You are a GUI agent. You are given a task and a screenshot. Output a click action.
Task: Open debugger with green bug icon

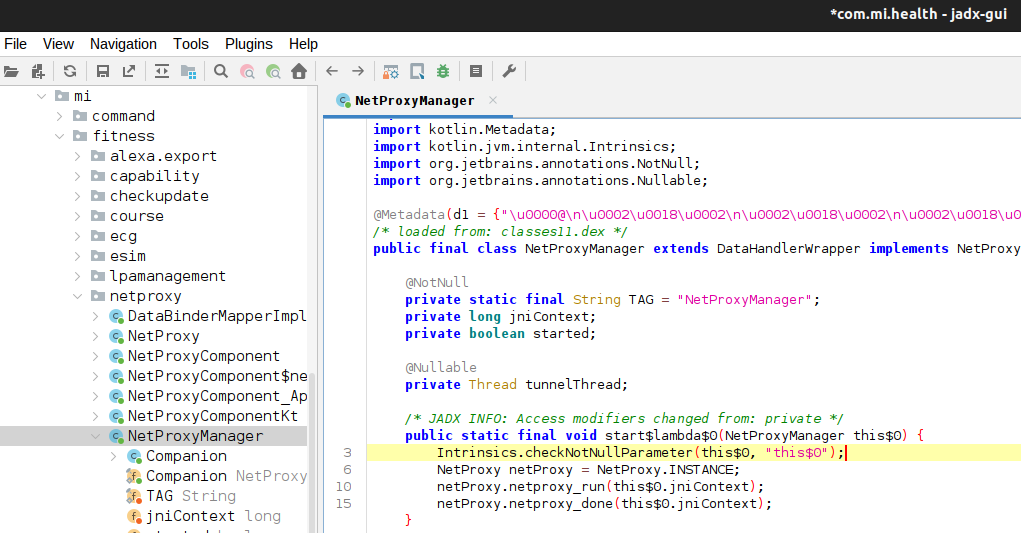tap(443, 72)
